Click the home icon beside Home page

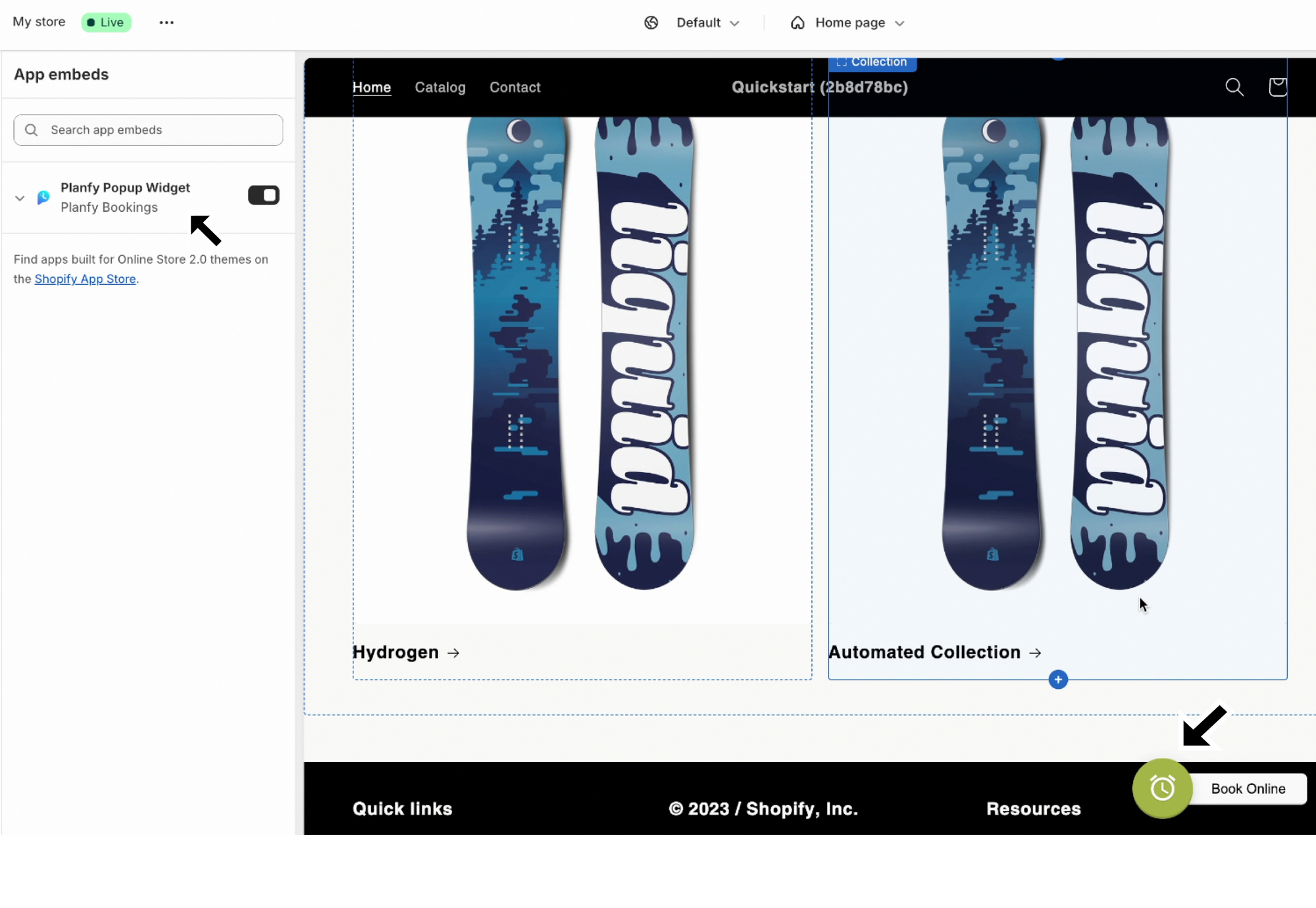(x=797, y=23)
